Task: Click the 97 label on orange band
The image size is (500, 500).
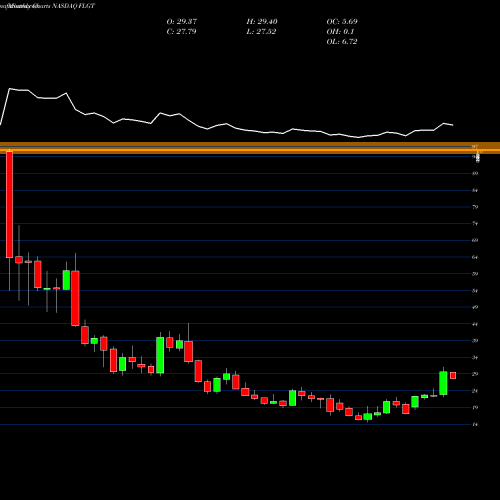Action: click(x=475, y=147)
